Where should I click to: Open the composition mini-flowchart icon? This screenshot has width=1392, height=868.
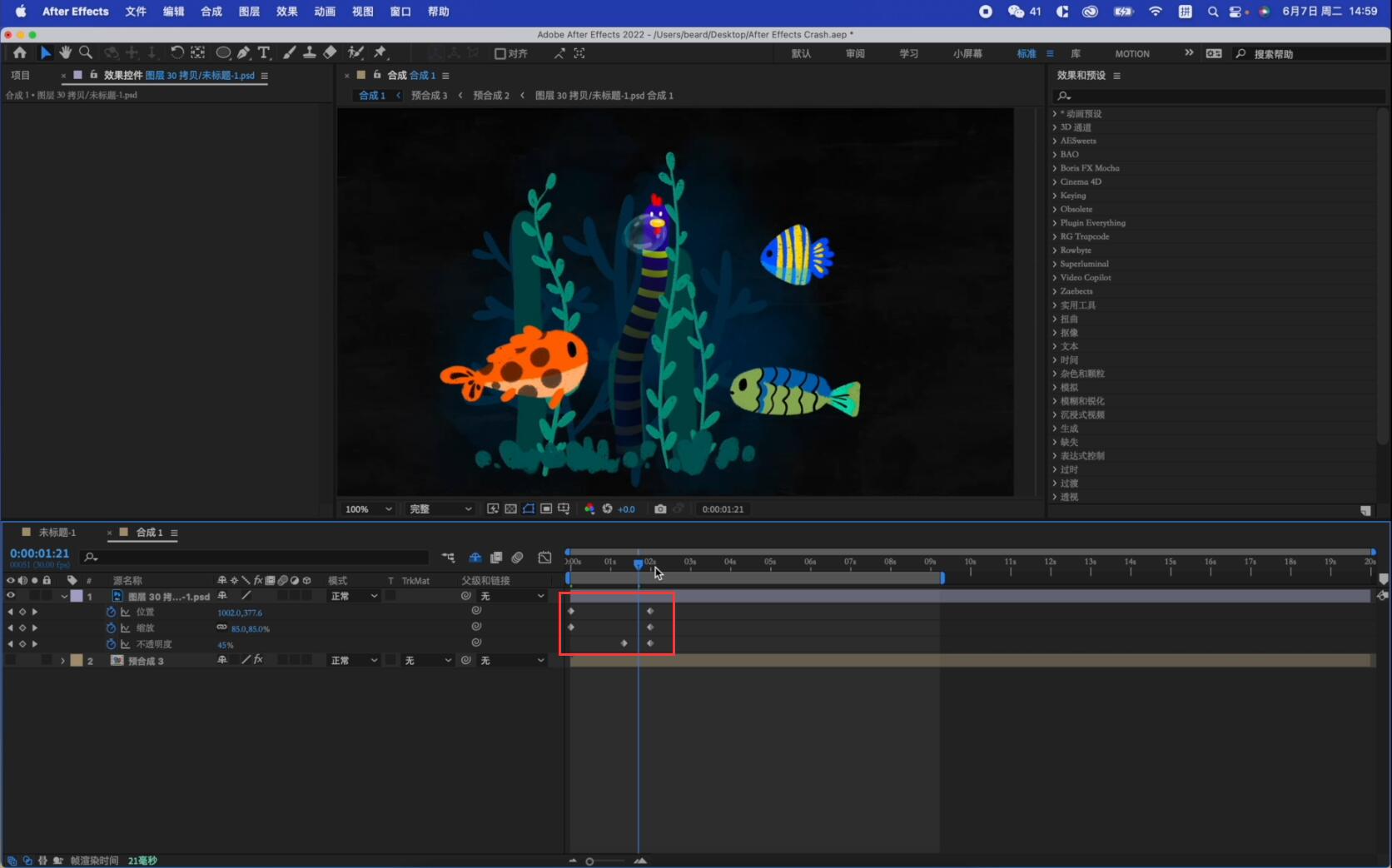[449, 558]
